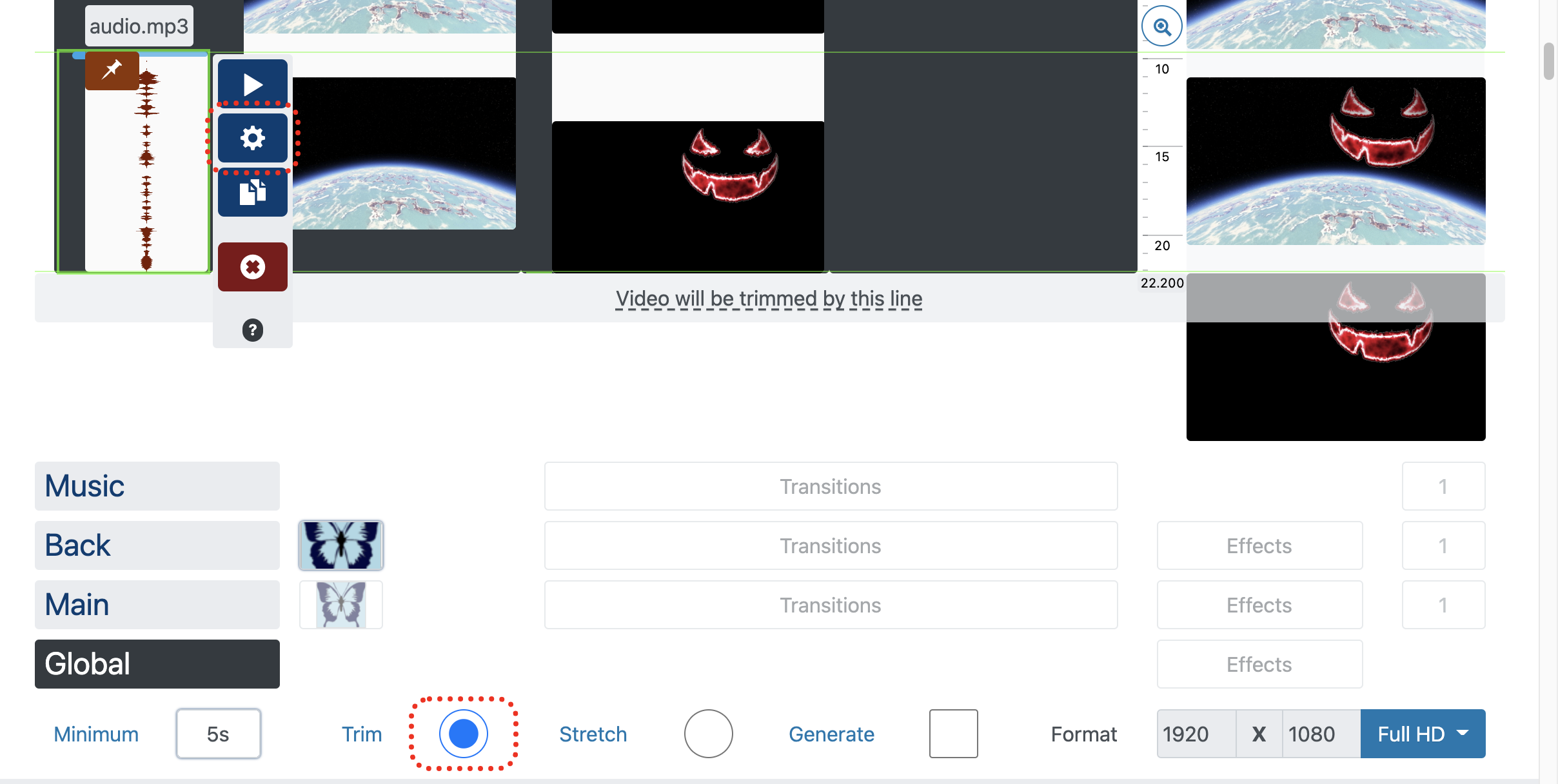Click the pin icon on audio track

click(111, 69)
